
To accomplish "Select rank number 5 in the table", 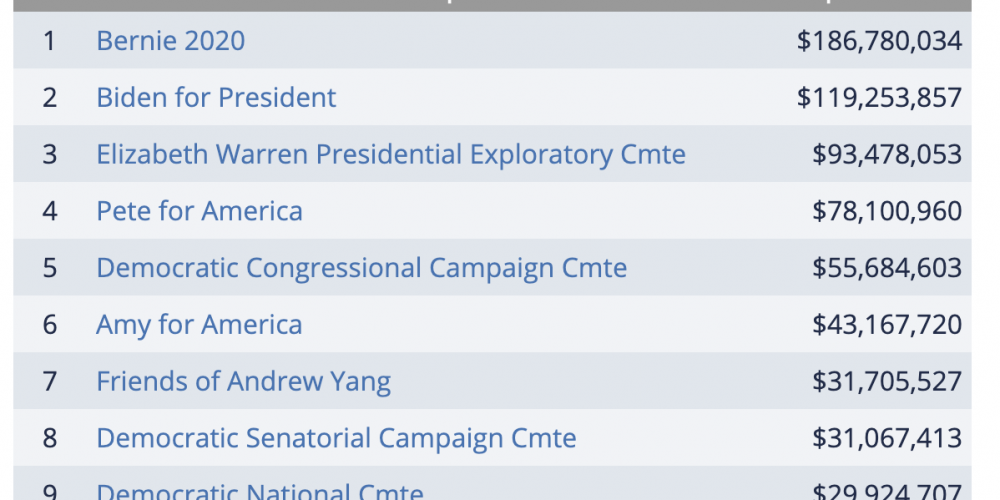I will click(x=49, y=269).
